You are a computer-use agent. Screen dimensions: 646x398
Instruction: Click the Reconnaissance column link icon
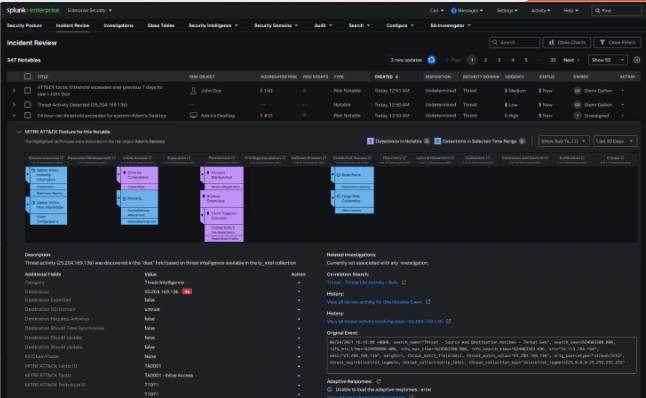62,157
